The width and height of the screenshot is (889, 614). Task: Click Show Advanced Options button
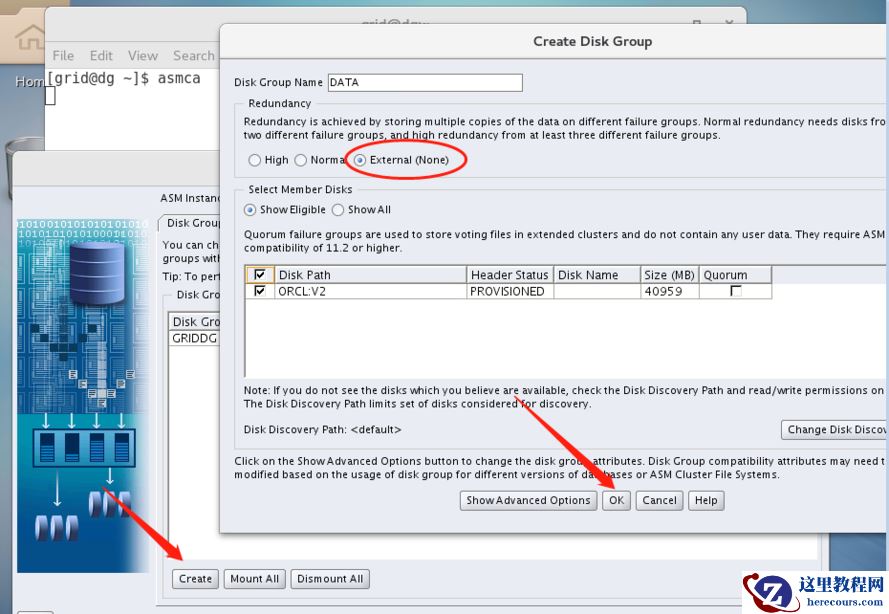tap(528, 500)
